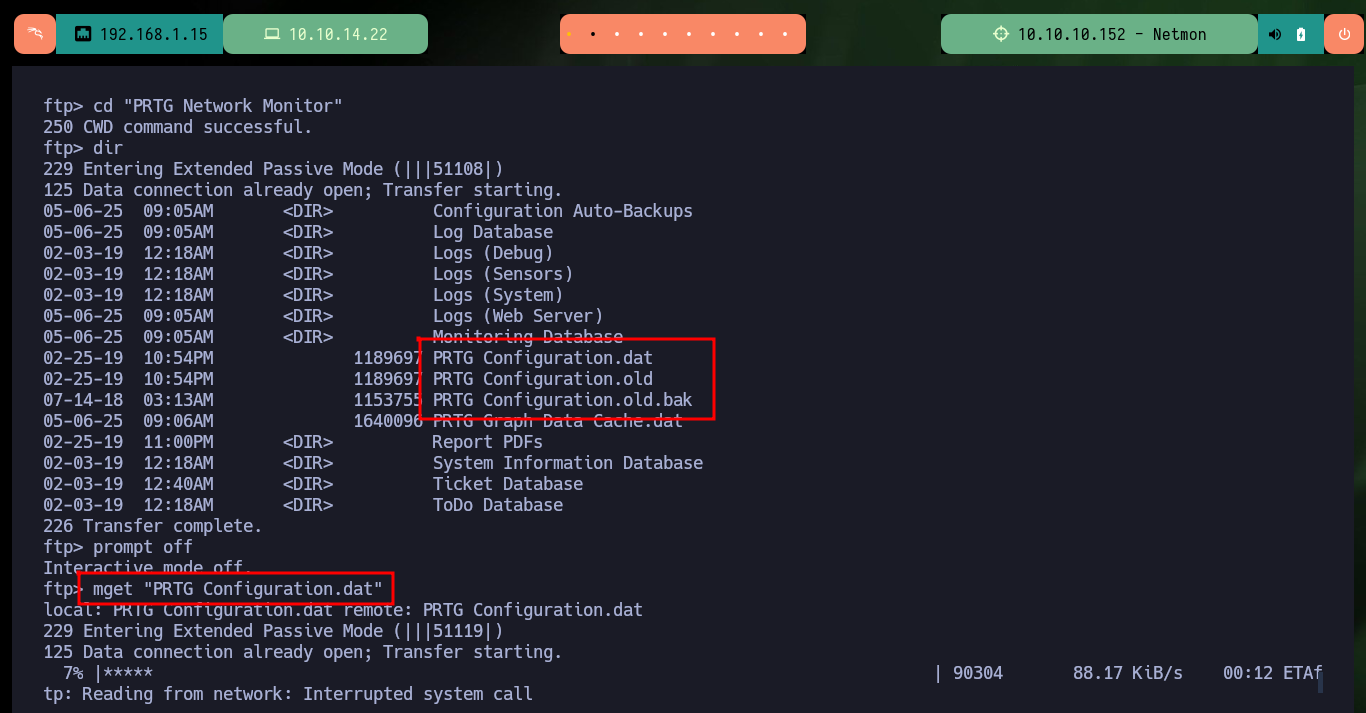Screen dimensions: 1366x713
Task: Click the ethernet icon beside 192.168.1.15
Action: 83,34
